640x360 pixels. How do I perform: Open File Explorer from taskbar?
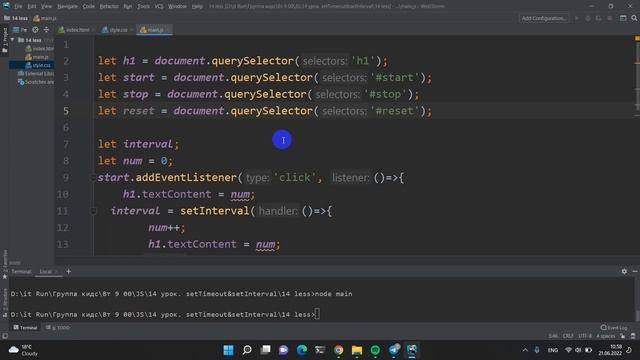coord(357,350)
